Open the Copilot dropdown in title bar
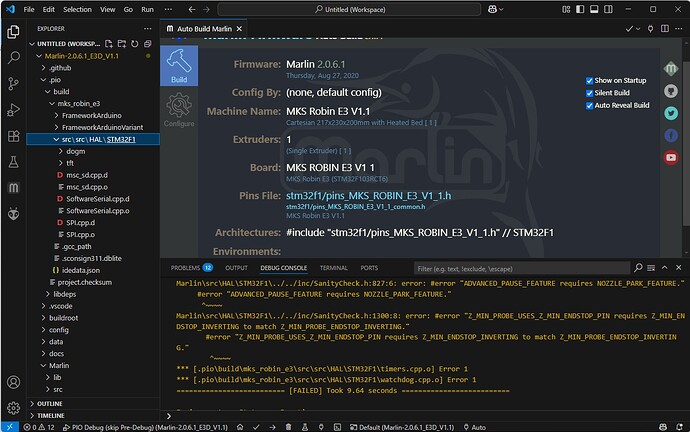The height and width of the screenshot is (432, 690). tap(495, 9)
